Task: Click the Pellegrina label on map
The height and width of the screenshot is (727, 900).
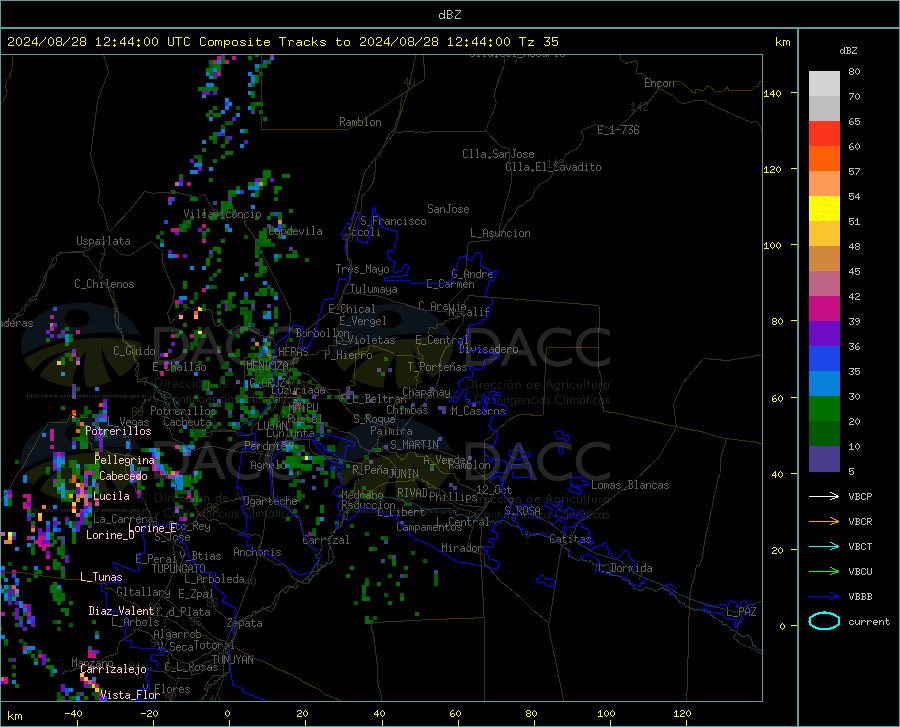Action: click(125, 460)
